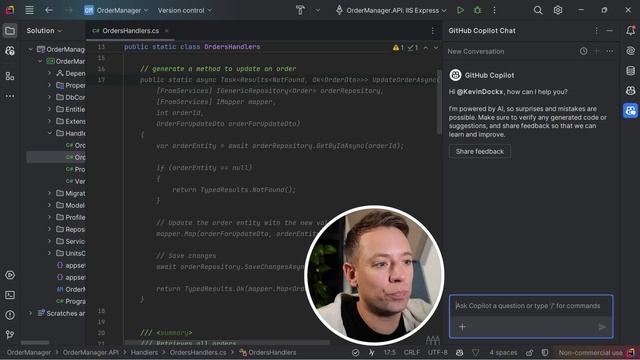Expand the Models folder

pos(49,205)
